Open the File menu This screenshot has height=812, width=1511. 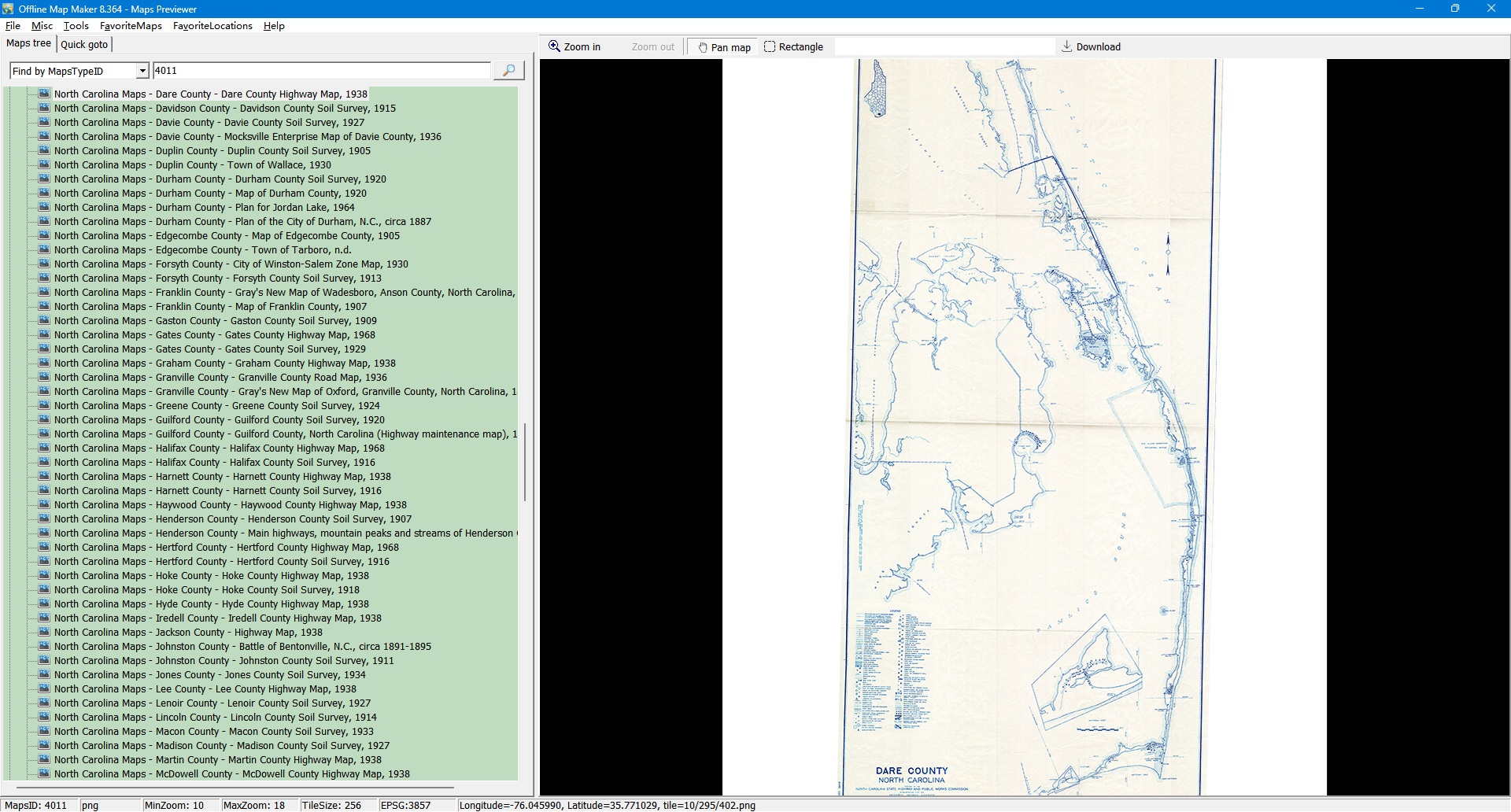[13, 26]
